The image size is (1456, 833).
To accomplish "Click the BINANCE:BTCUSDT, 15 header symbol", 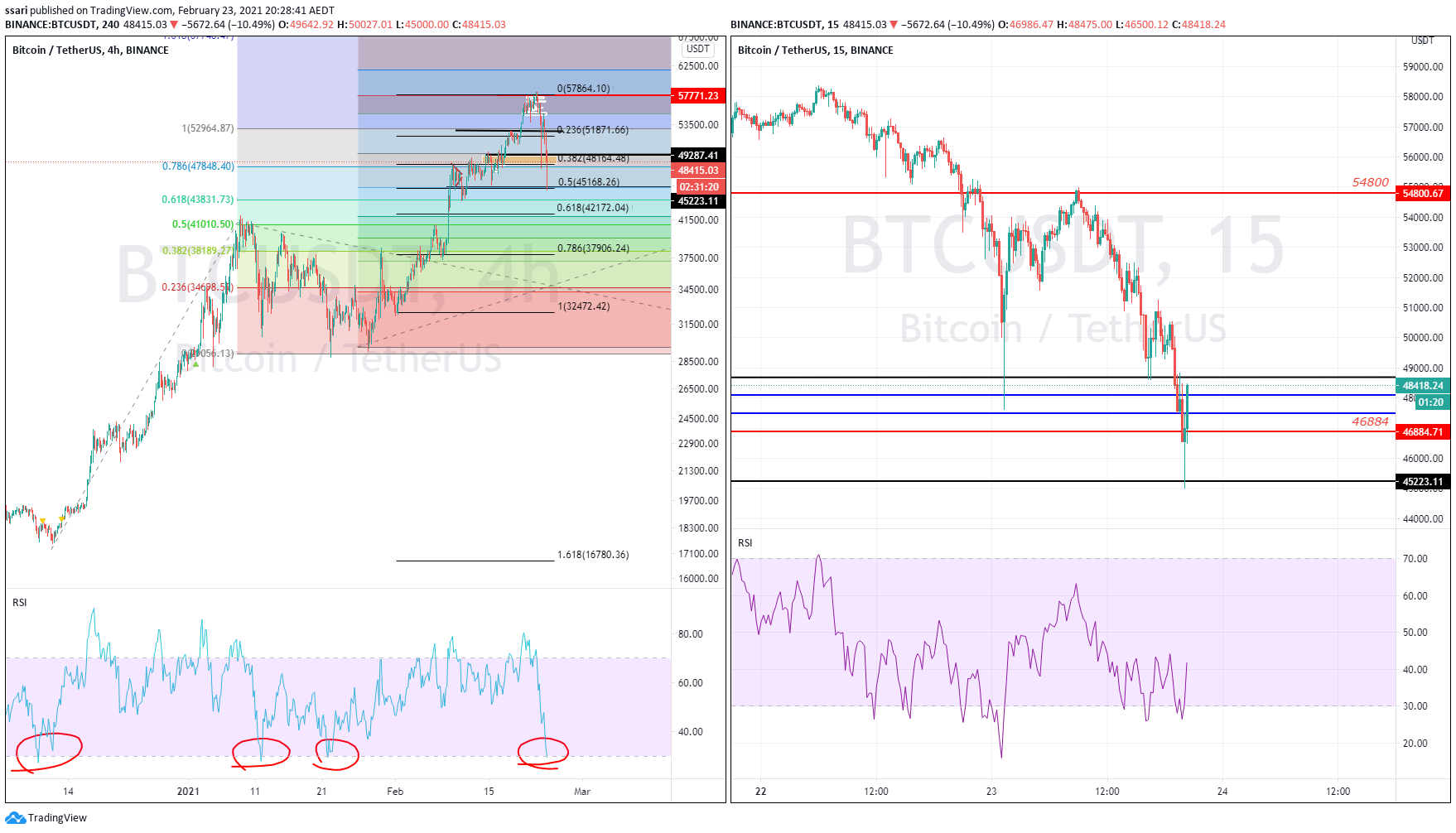I will tap(785, 24).
